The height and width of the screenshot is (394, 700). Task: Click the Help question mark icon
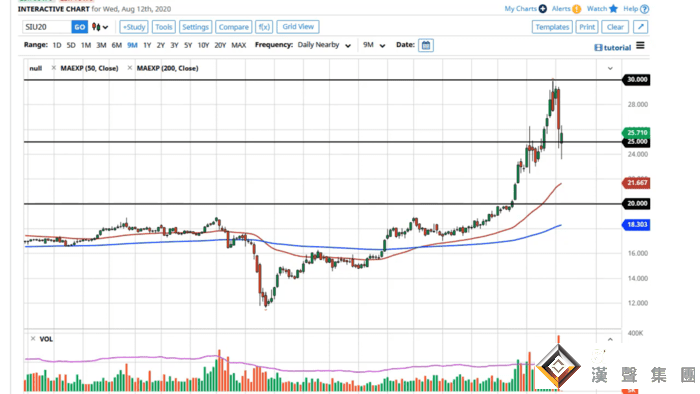pos(644,9)
